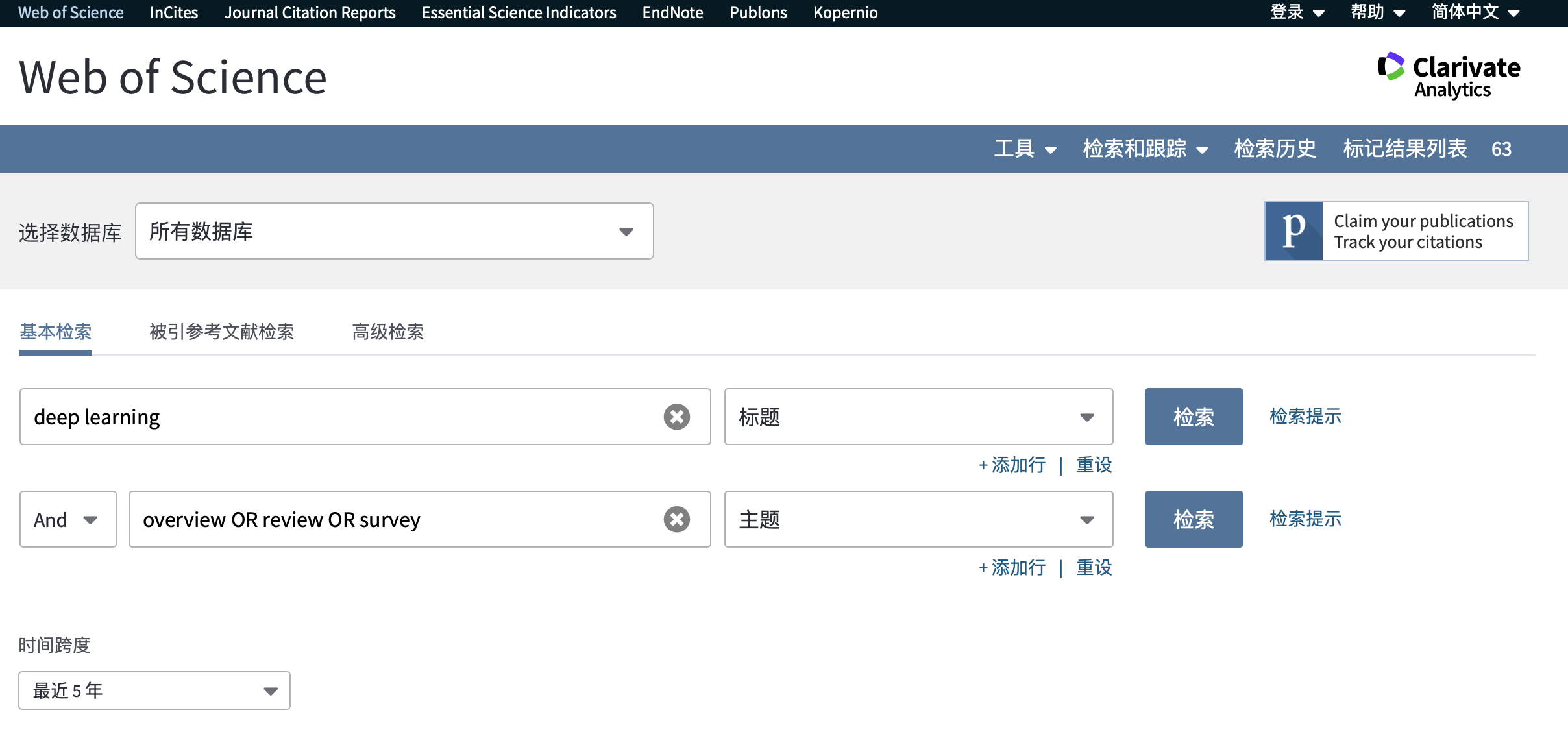Open 检索历史 in the navigation bar
This screenshot has height=732, width=1568.
click(1275, 149)
